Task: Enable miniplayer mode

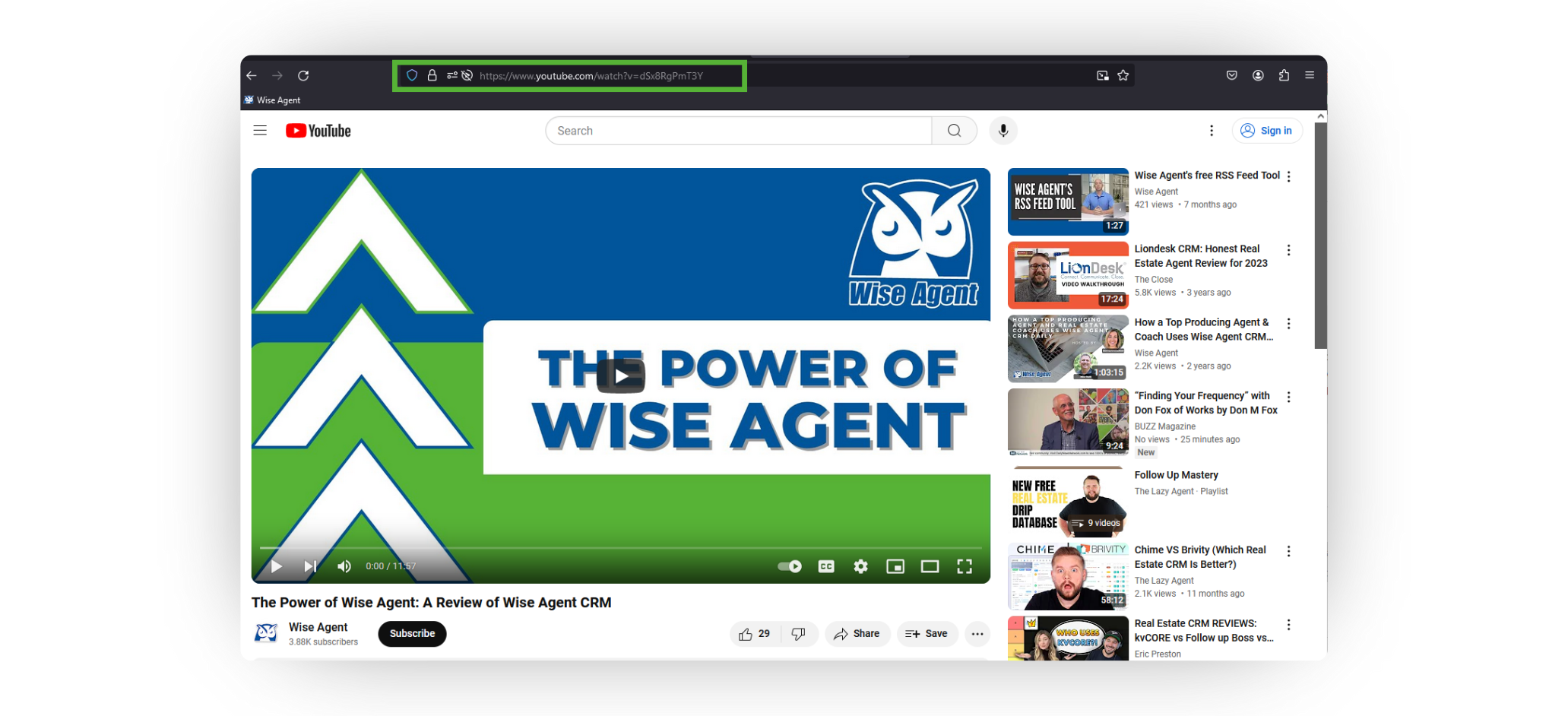Action: [x=895, y=566]
